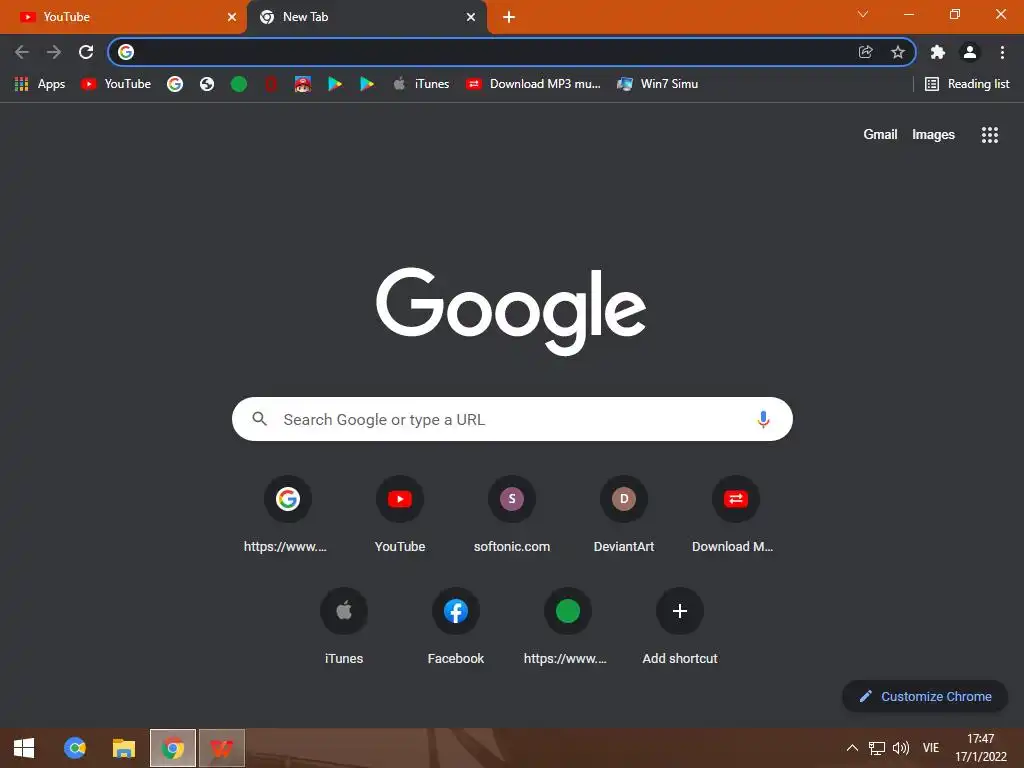Open the green circle bookmark icon
The width and height of the screenshot is (1024, 768).
[239, 84]
